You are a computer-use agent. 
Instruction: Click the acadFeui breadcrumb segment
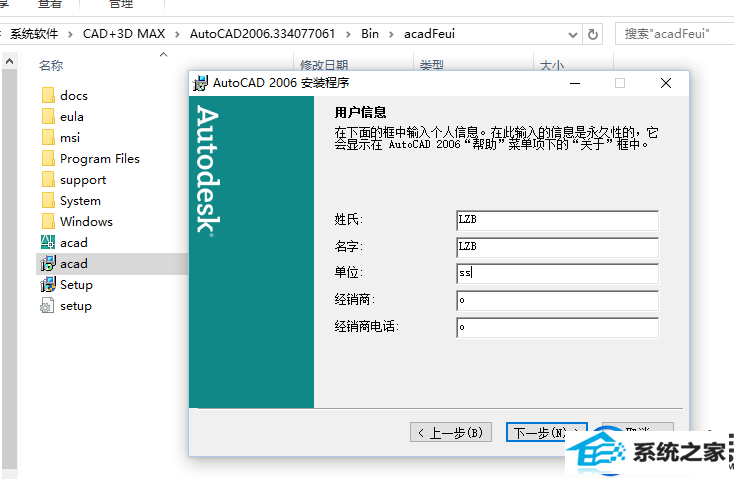click(429, 34)
